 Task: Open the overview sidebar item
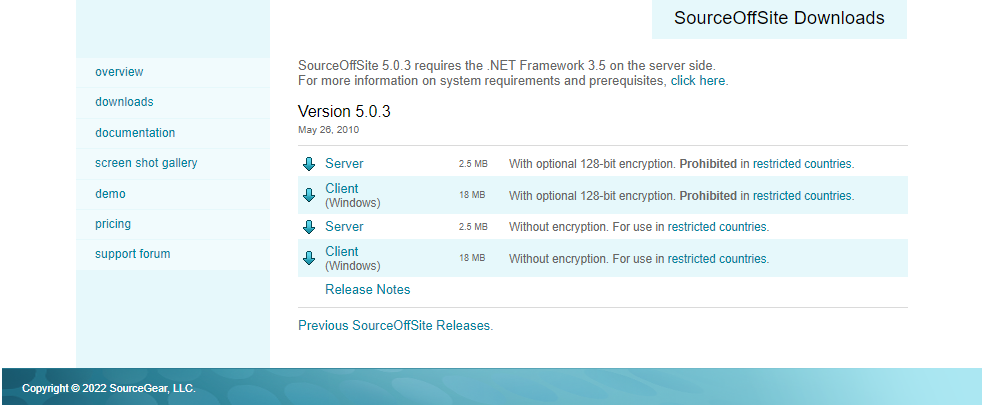[x=119, y=72]
